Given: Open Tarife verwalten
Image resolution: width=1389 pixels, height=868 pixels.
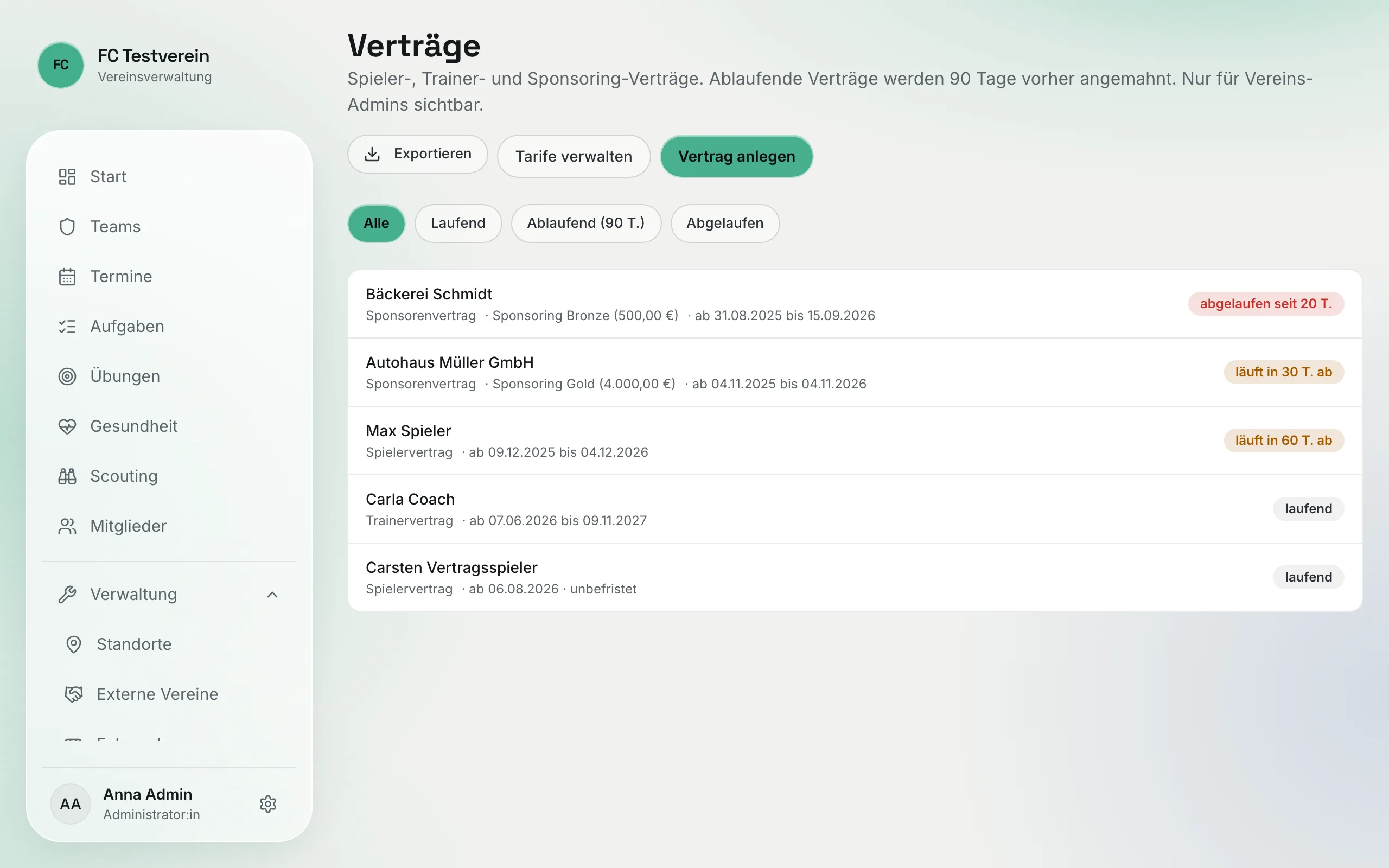Looking at the screenshot, I should [574, 156].
